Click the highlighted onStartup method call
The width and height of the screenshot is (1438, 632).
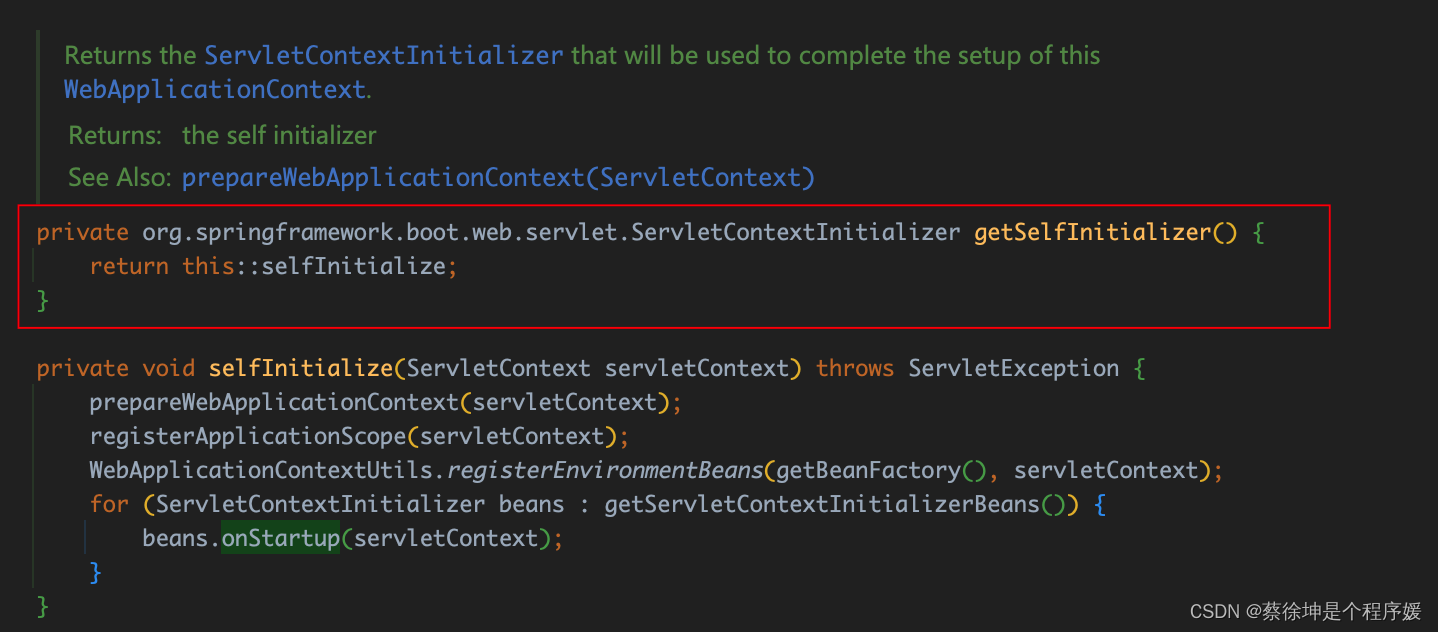280,537
